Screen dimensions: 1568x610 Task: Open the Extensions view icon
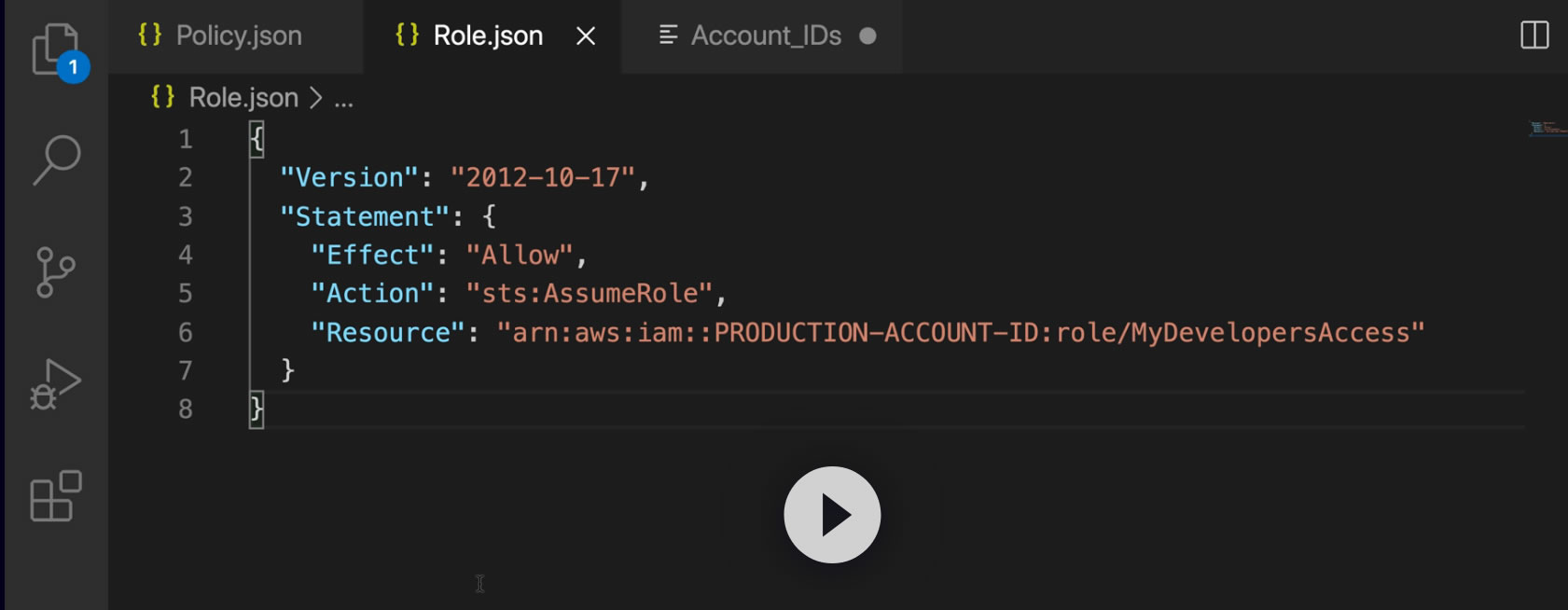[x=56, y=495]
